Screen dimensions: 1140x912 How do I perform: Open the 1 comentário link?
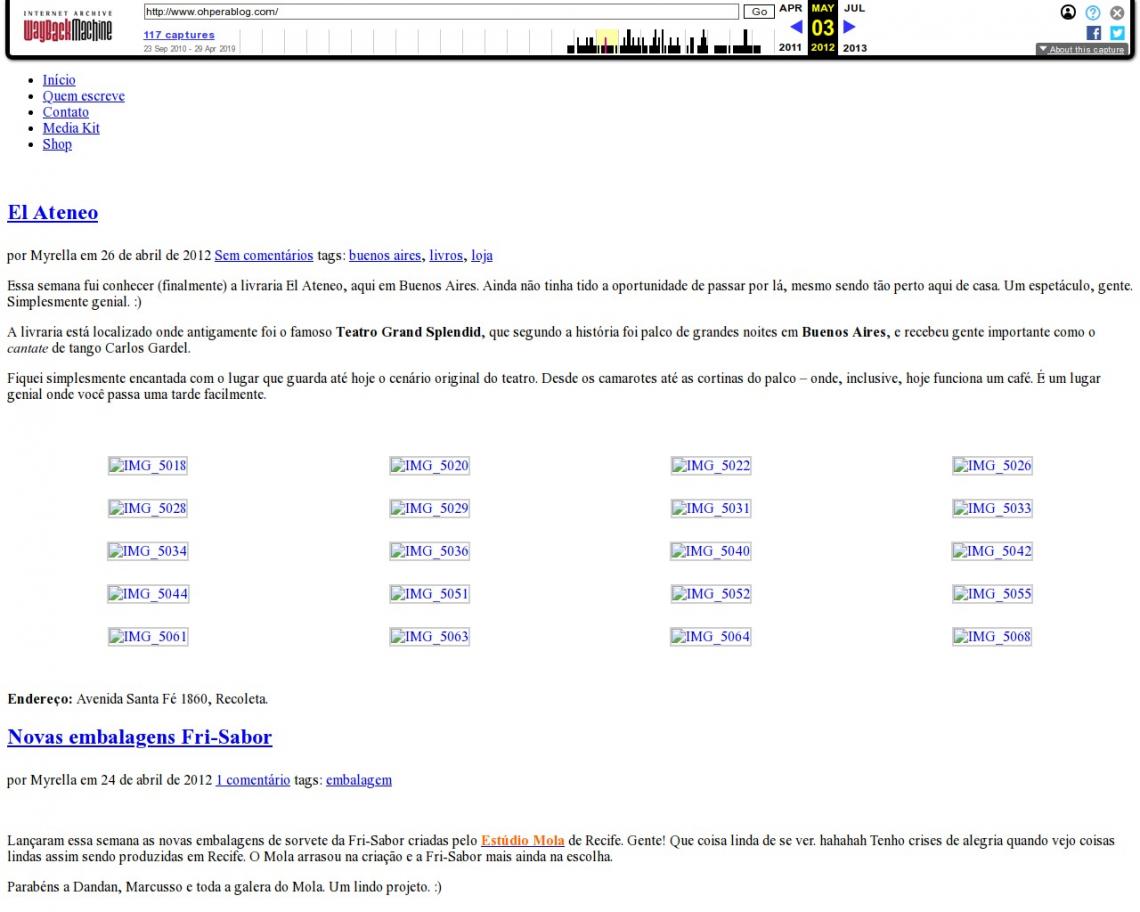coord(253,780)
